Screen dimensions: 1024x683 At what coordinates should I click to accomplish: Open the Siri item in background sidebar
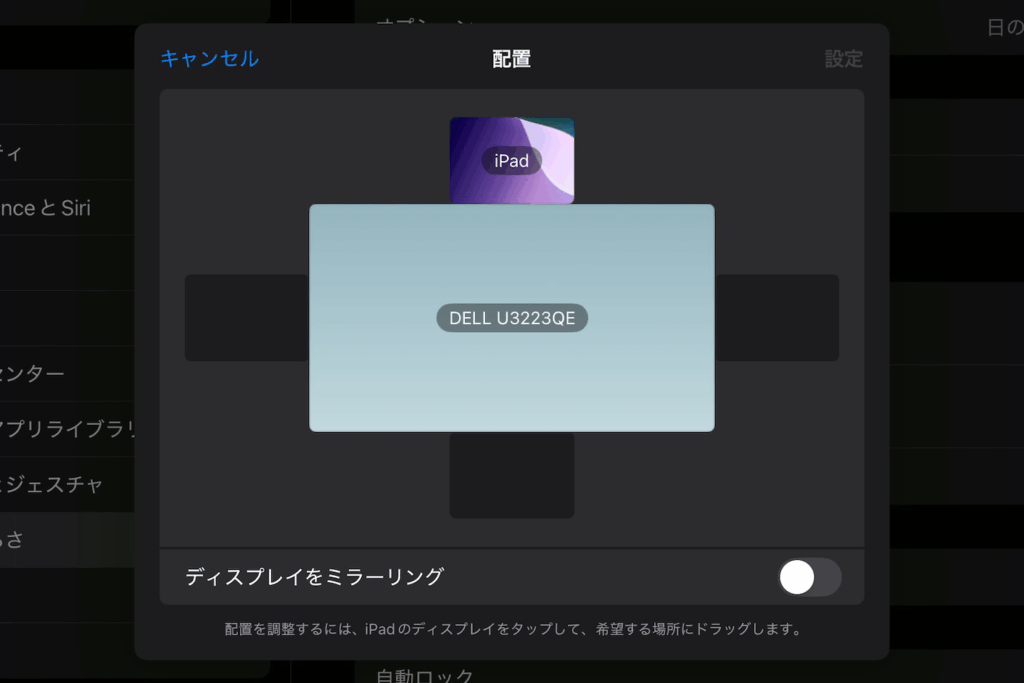[67, 208]
